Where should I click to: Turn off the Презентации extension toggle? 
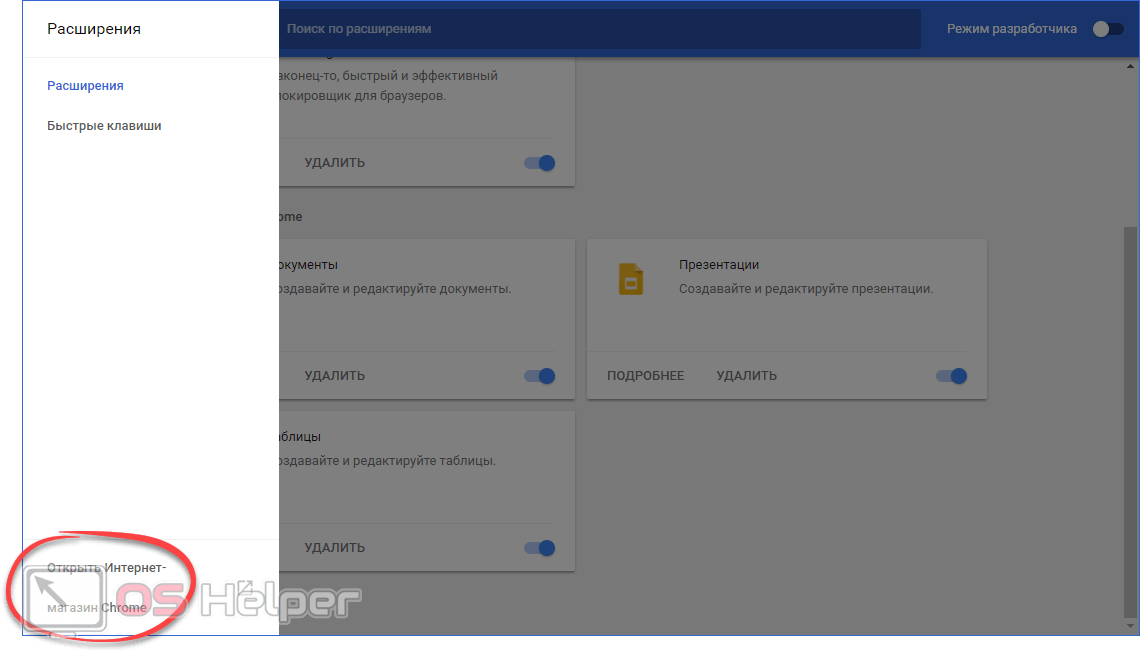[x=952, y=376]
